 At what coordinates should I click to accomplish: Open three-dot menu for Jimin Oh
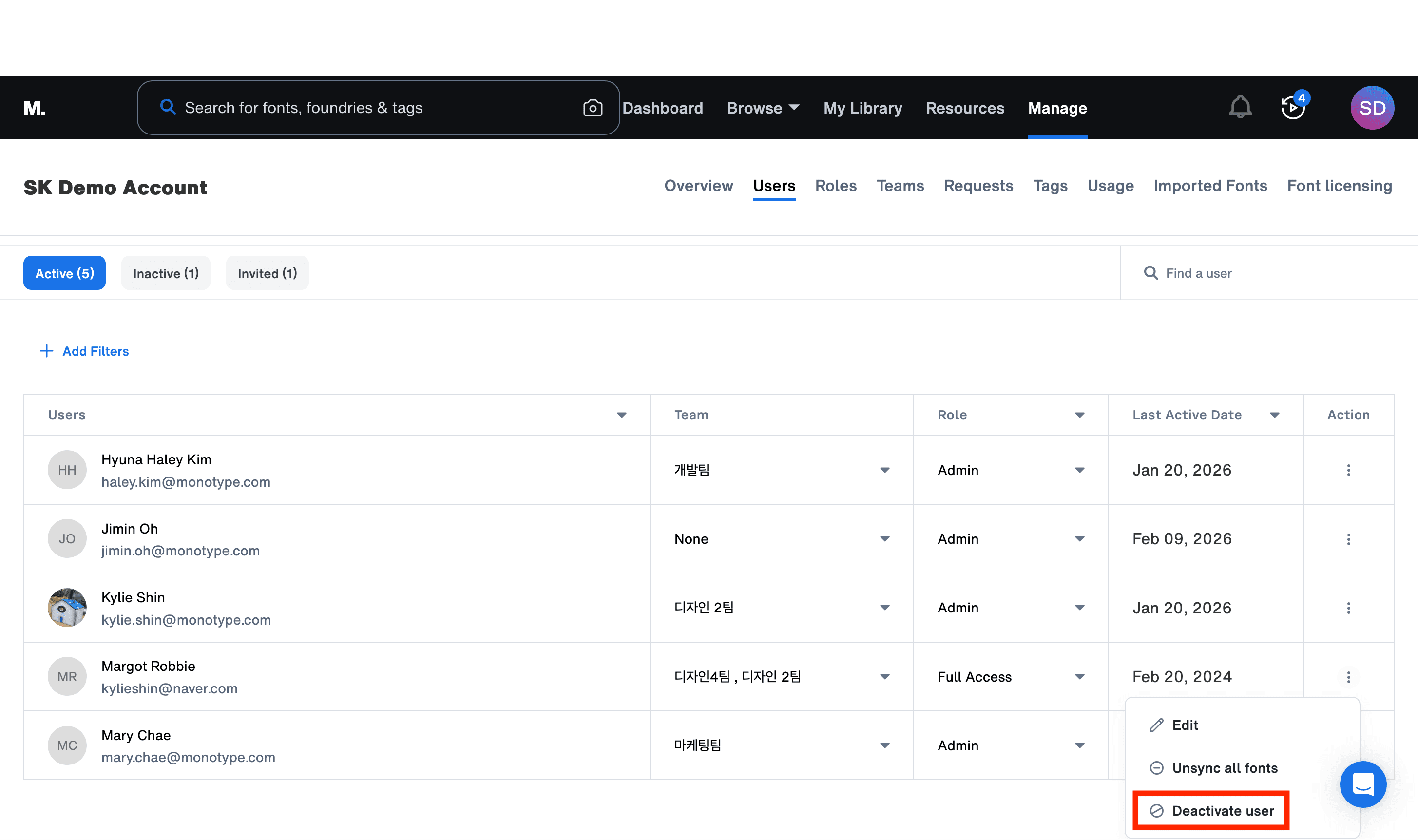pyautogui.click(x=1348, y=539)
